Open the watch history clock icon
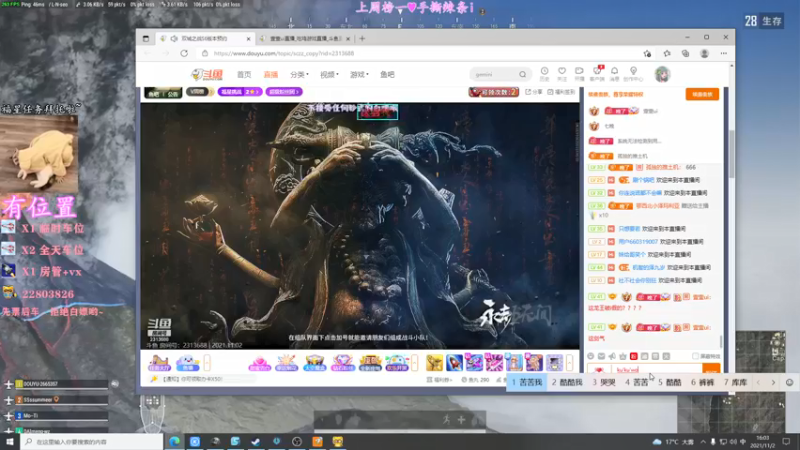The image size is (800, 450). [x=544, y=73]
